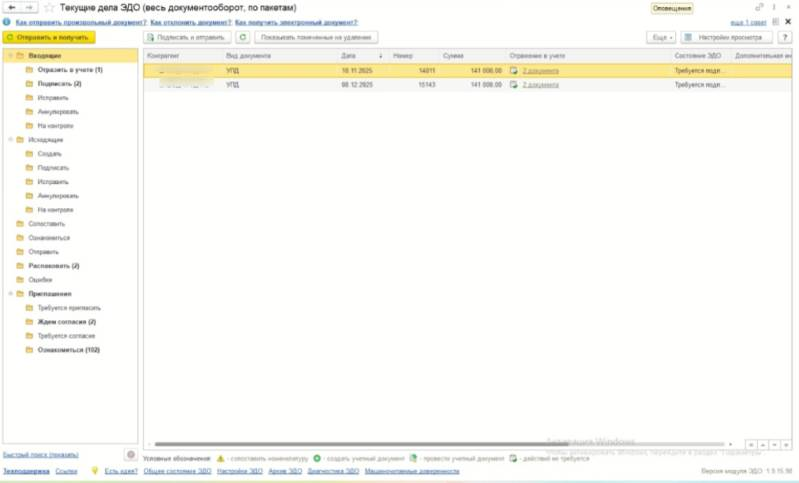799x483 pixels.
Task: Select Аннулировать under Входящие
Action: 58,112
